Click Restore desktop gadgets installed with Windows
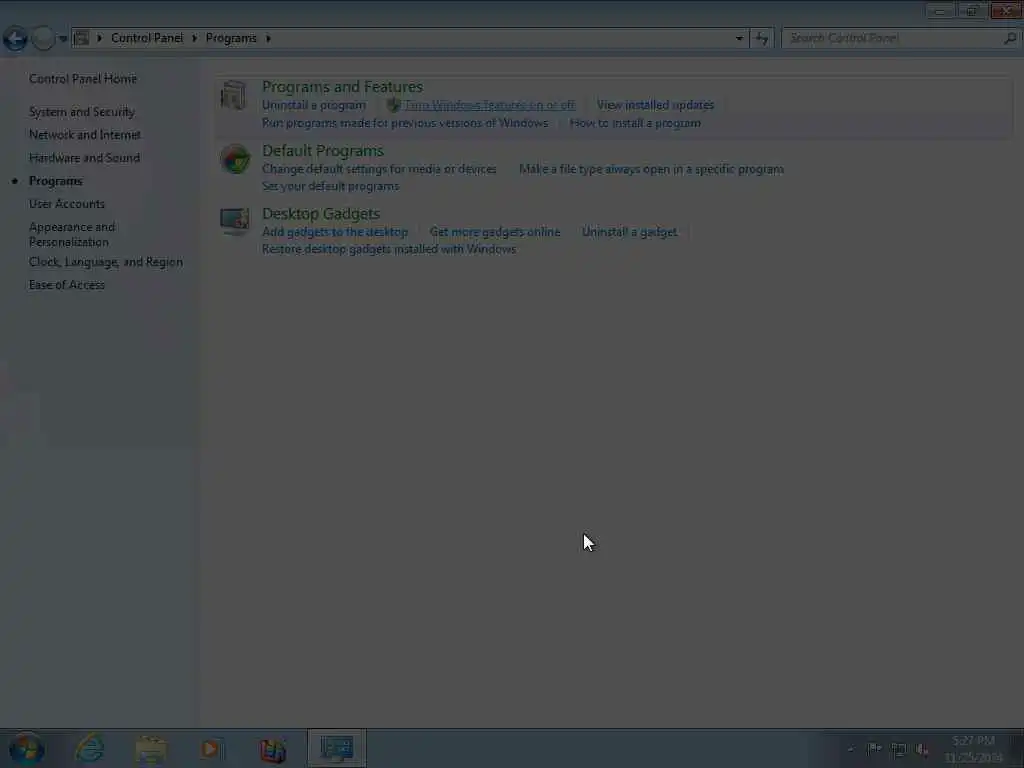Image resolution: width=1024 pixels, height=768 pixels. coord(389,249)
